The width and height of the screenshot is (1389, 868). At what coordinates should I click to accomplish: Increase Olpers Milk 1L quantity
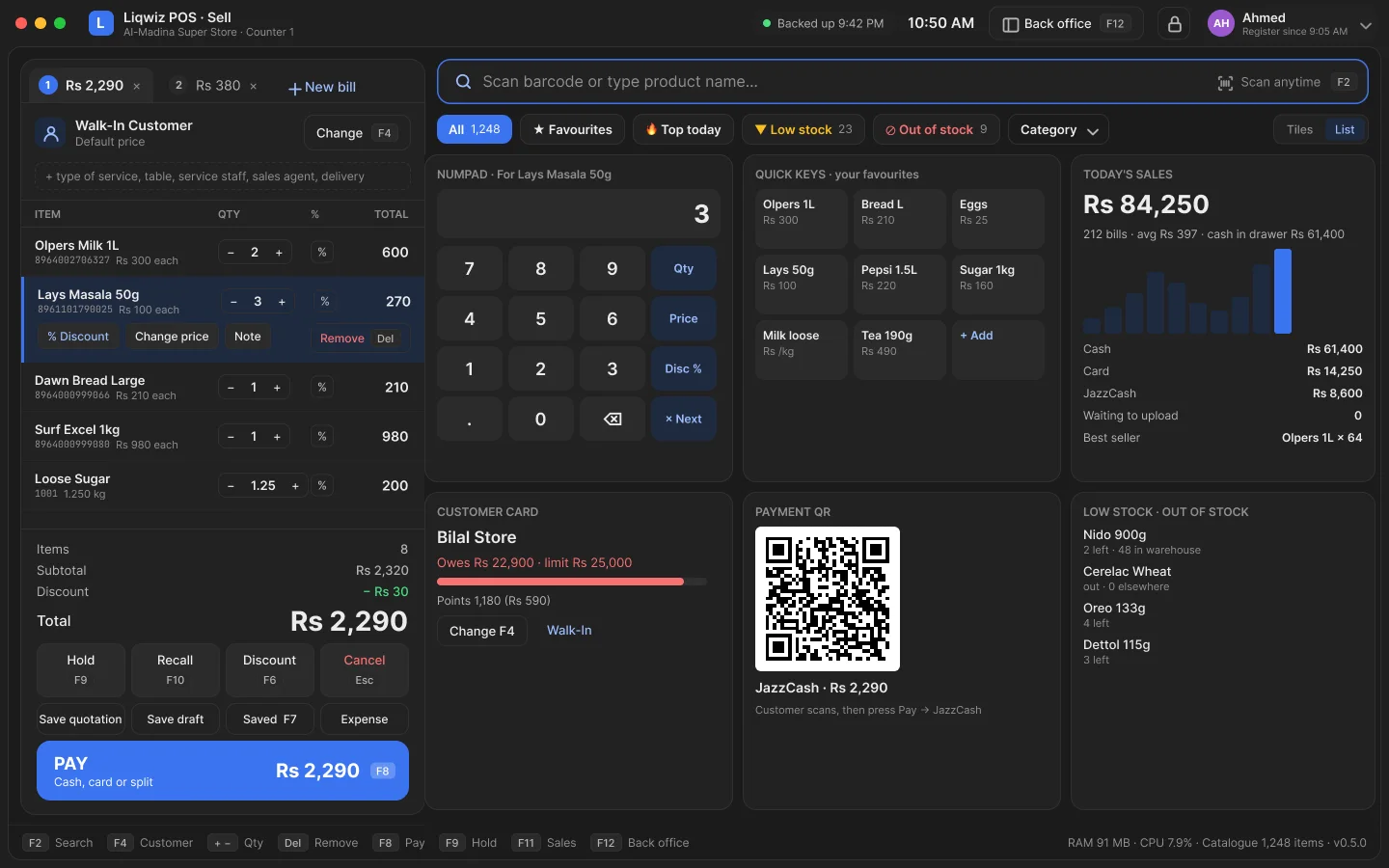coord(279,253)
